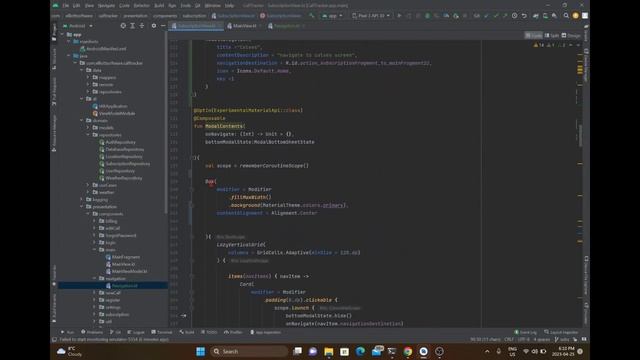Open the App Inspection tool window
This screenshot has width=640, height=360.
tap(265, 332)
